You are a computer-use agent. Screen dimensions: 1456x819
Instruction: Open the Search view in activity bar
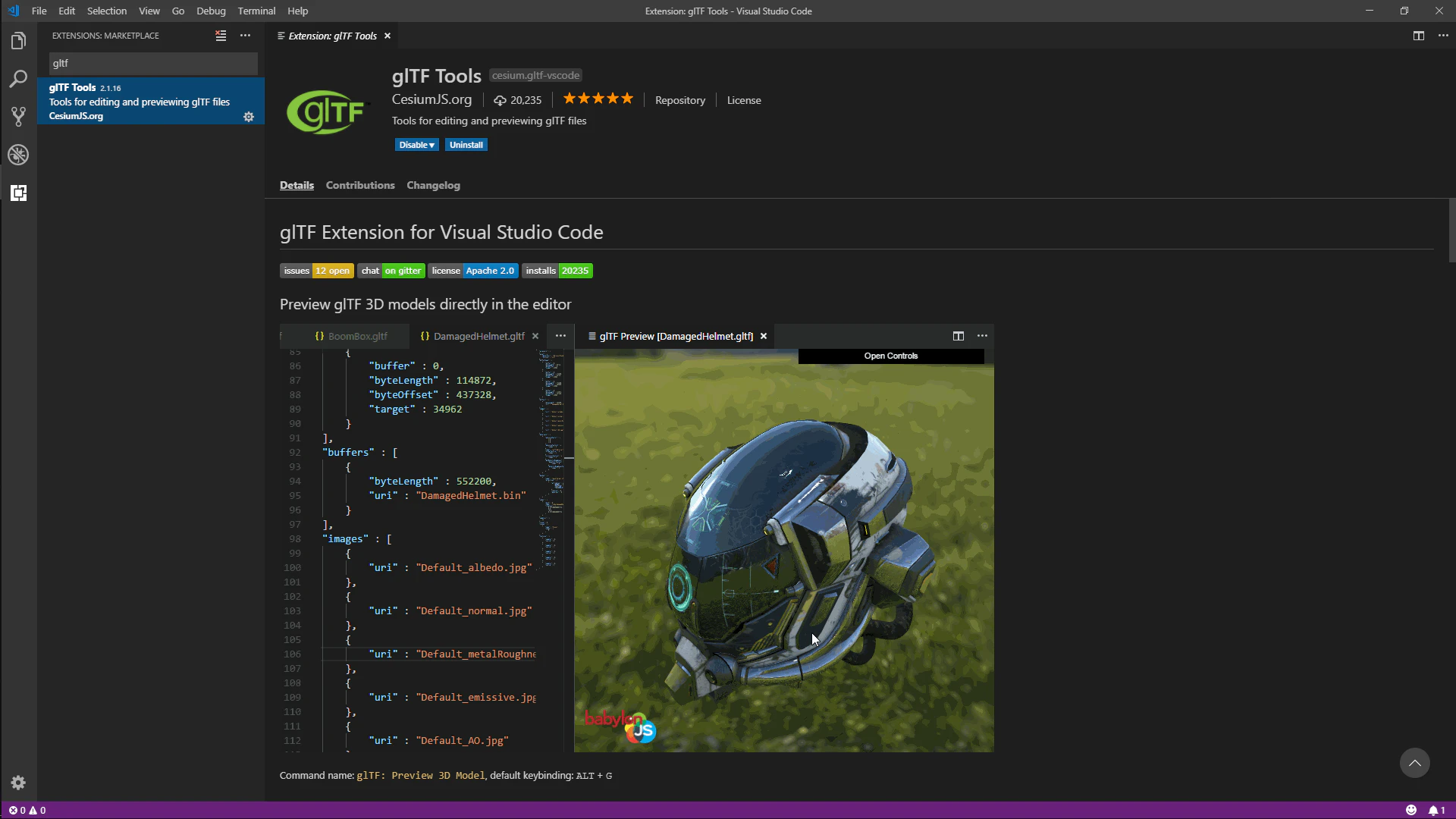tap(18, 79)
